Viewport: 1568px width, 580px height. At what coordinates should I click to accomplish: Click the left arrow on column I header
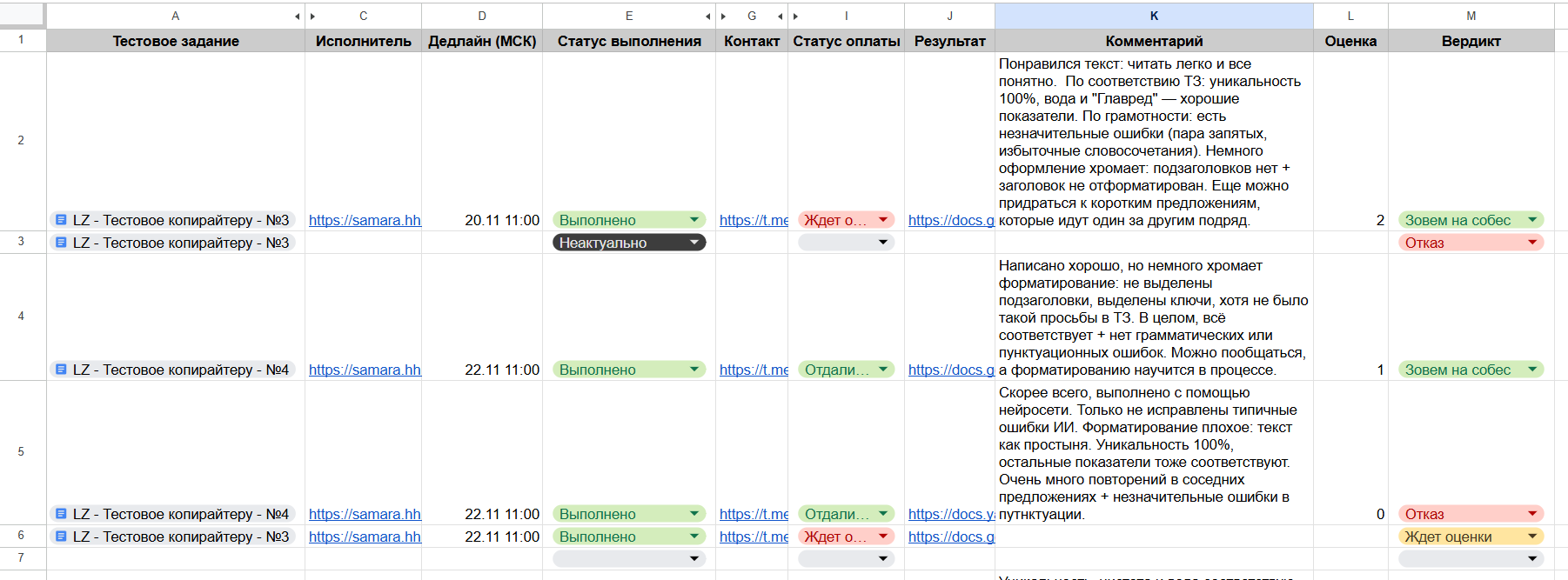coord(795,17)
